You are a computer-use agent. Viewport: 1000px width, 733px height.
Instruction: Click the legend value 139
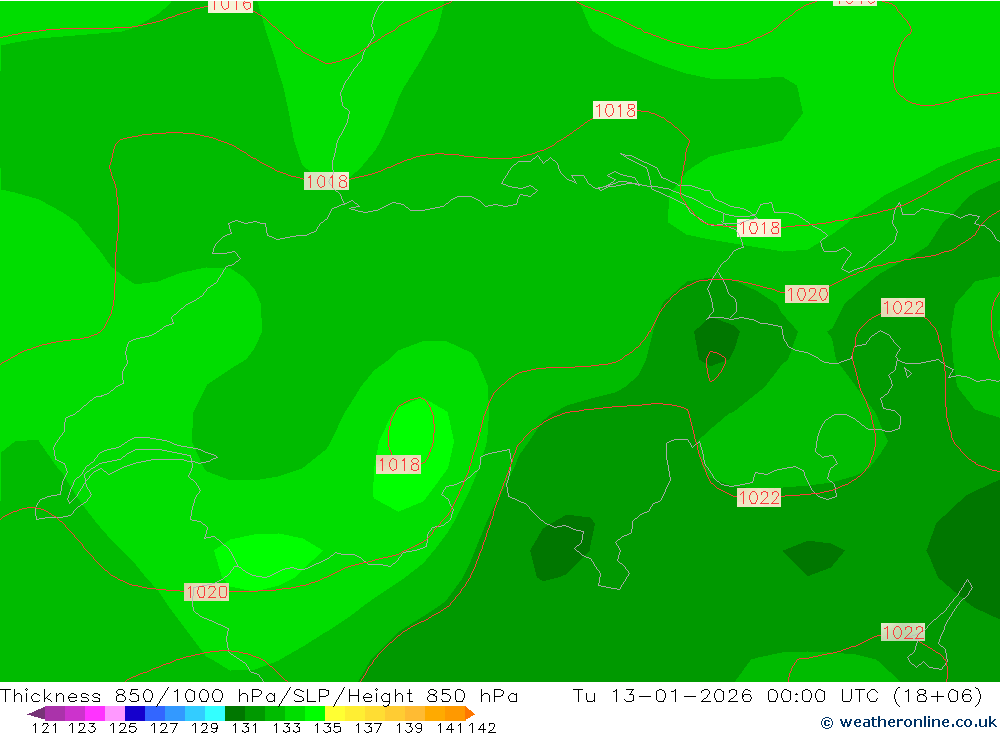pyautogui.click(x=409, y=728)
